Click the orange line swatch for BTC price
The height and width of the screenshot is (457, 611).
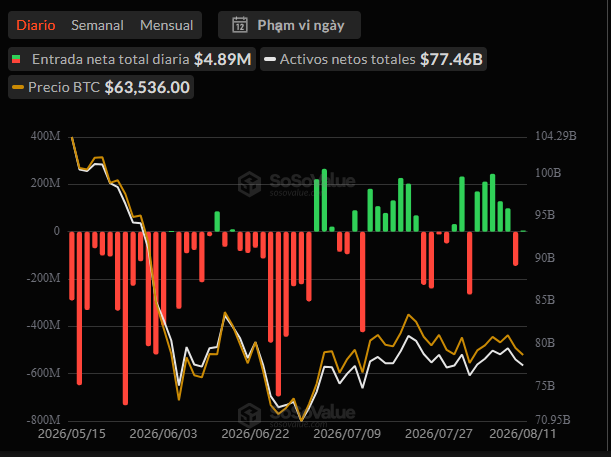point(18,87)
